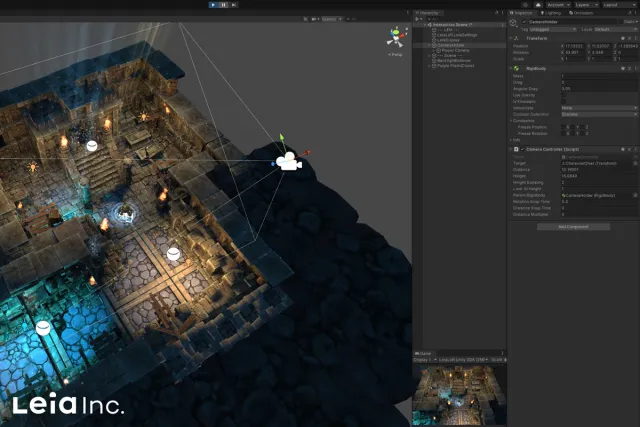The height and width of the screenshot is (427, 640).
Task: Click the Position X field
Action: [x=576, y=46]
